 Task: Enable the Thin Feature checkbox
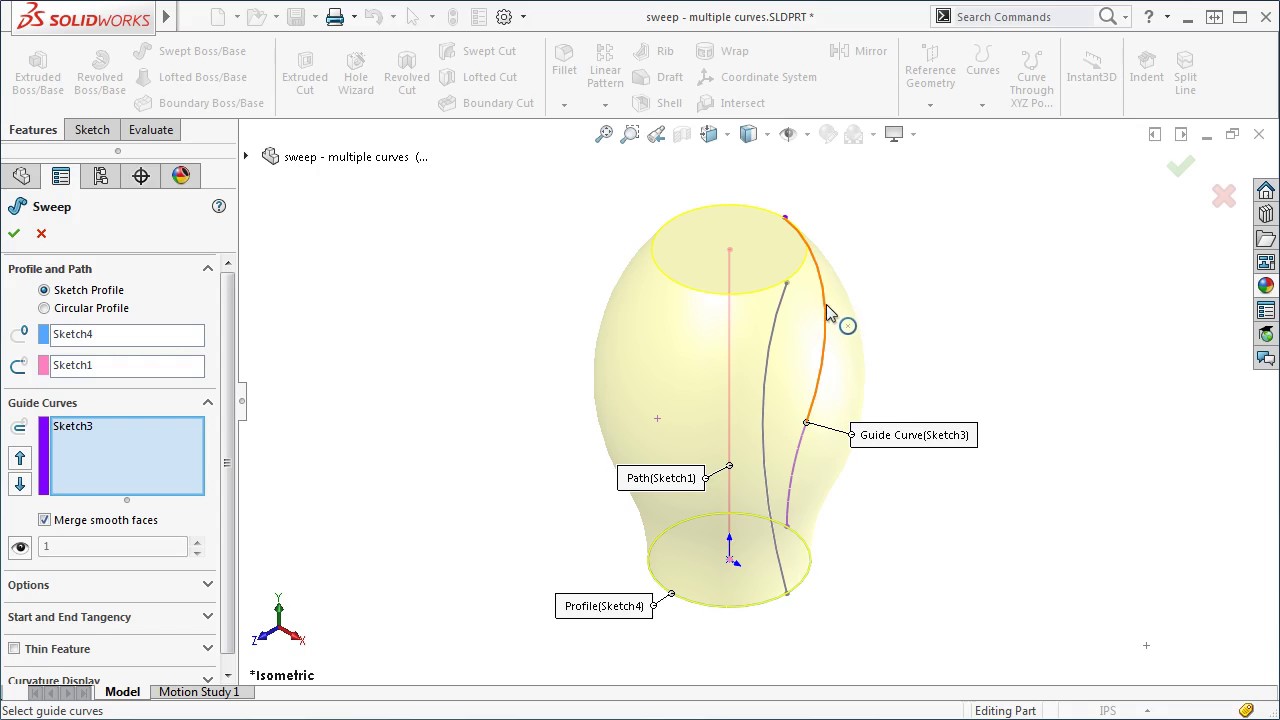coord(14,649)
